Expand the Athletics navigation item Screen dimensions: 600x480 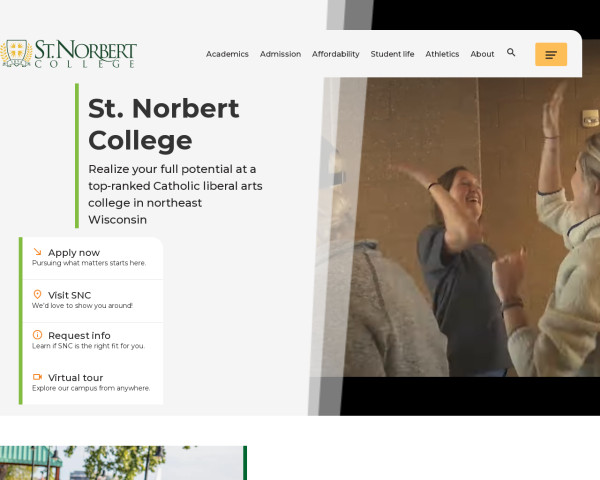[x=442, y=54]
